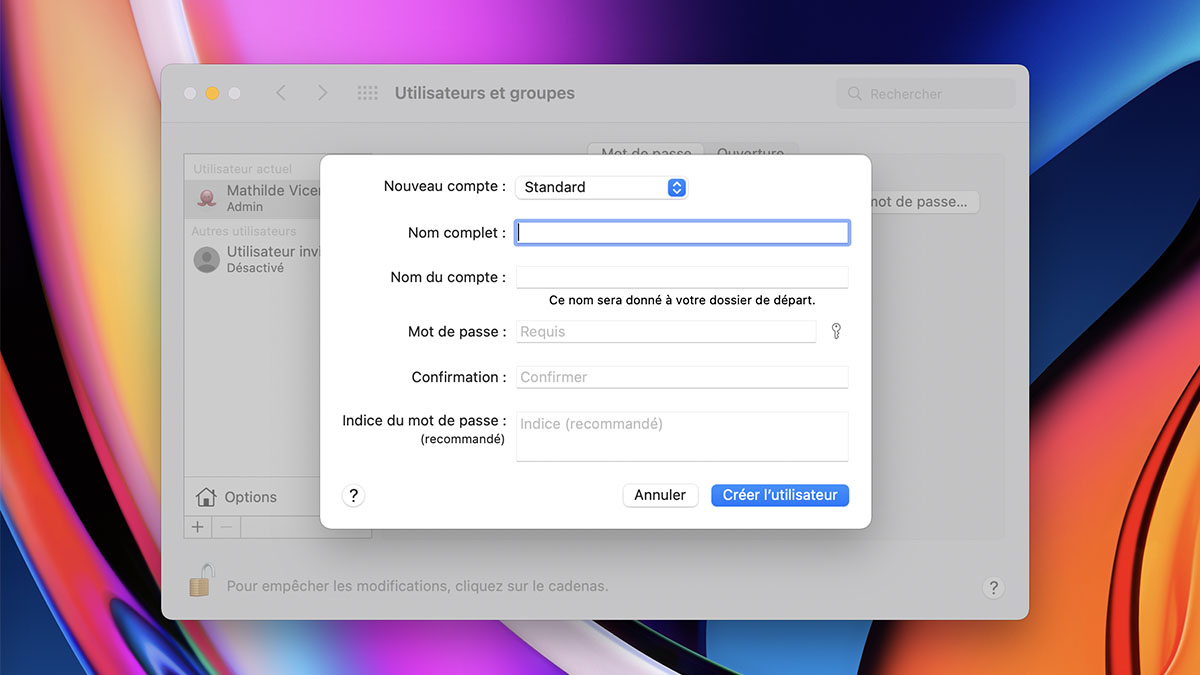Select the Mot de passe Requis field
1200x675 pixels.
666,331
